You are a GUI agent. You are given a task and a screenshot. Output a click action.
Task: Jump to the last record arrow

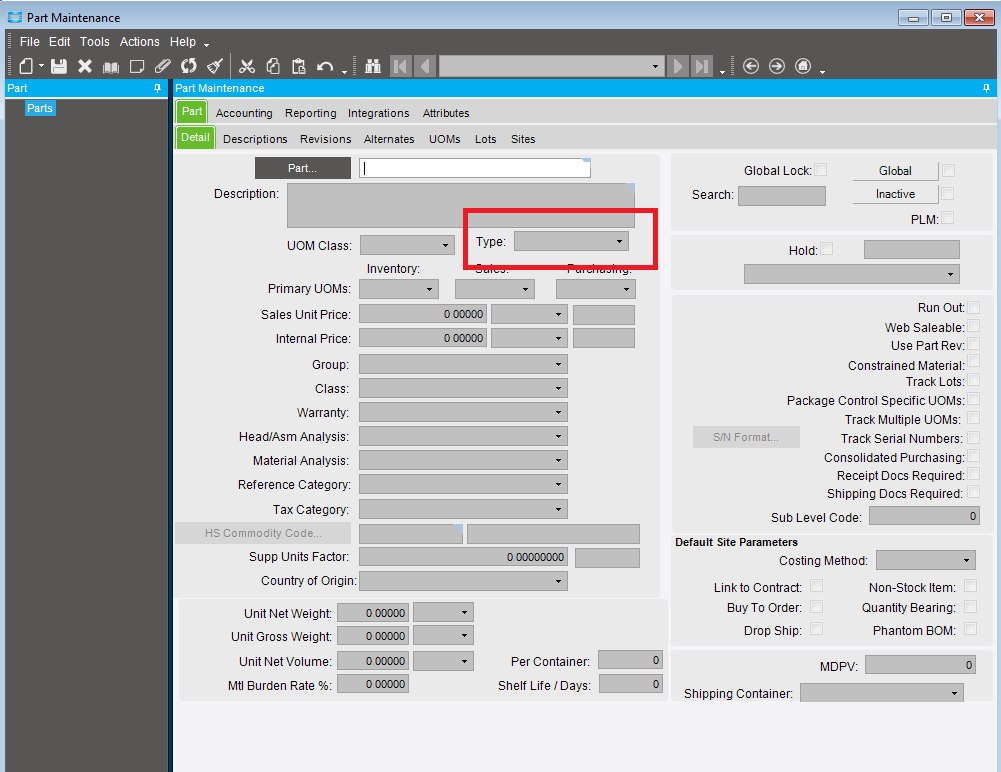(702, 66)
